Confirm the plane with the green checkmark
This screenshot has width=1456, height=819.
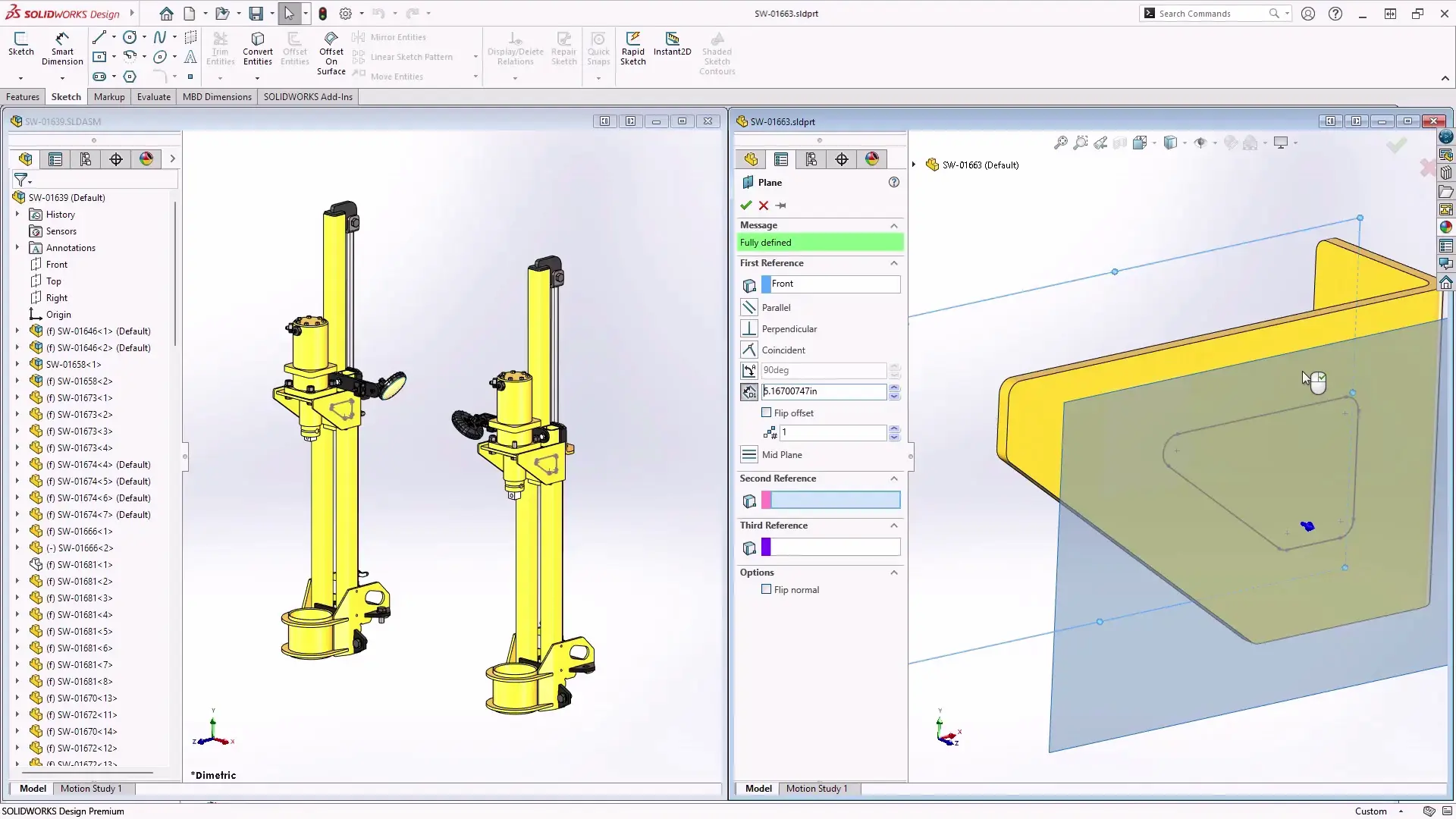(746, 206)
